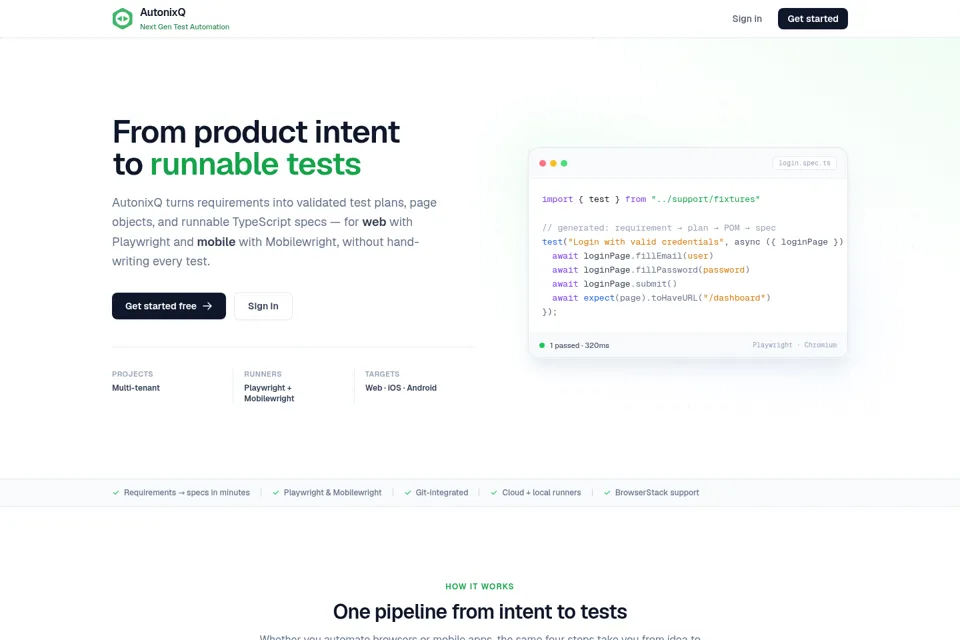Click the TARGETS label
The width and height of the screenshot is (960, 640).
tap(382, 374)
